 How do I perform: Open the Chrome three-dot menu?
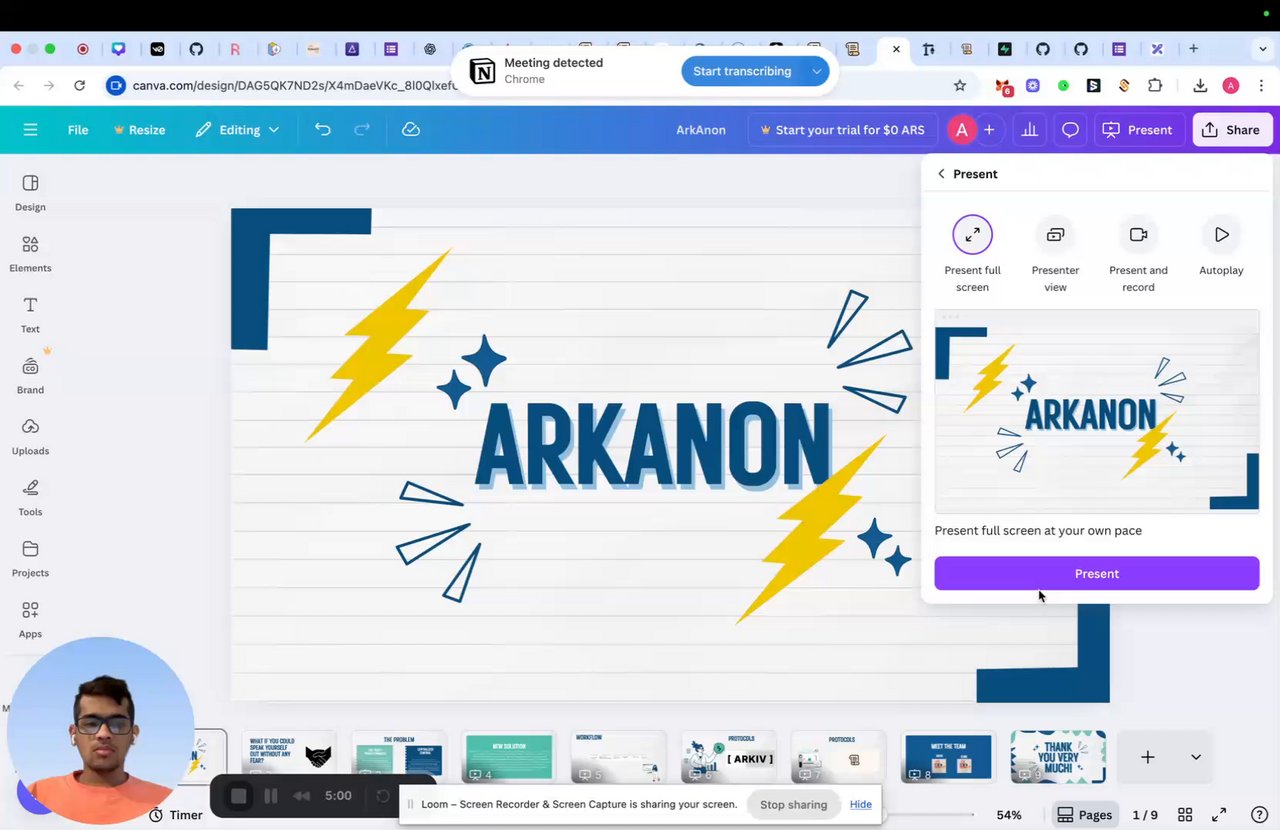[x=1261, y=86]
